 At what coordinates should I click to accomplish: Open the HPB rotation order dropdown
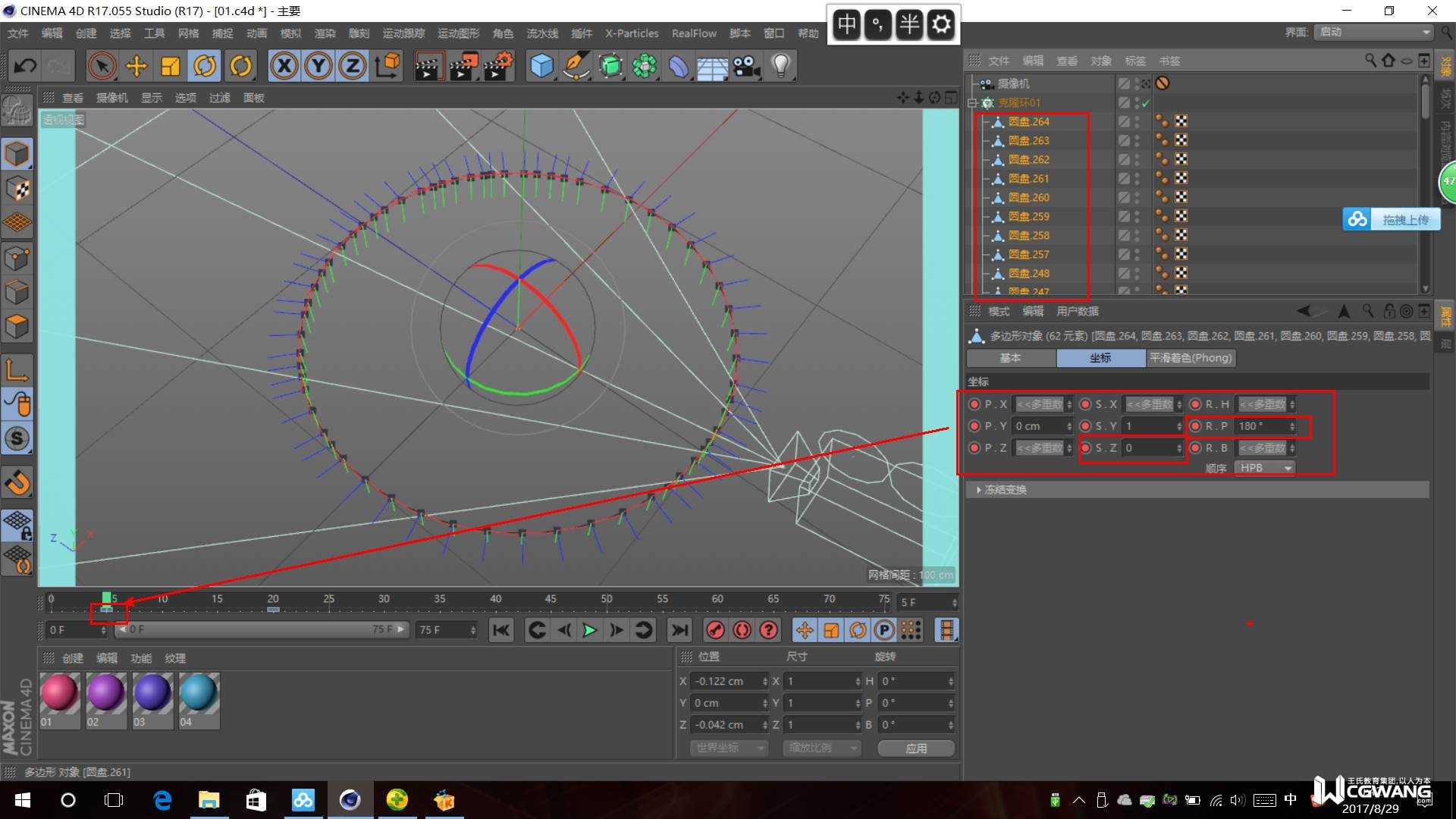tap(1264, 468)
